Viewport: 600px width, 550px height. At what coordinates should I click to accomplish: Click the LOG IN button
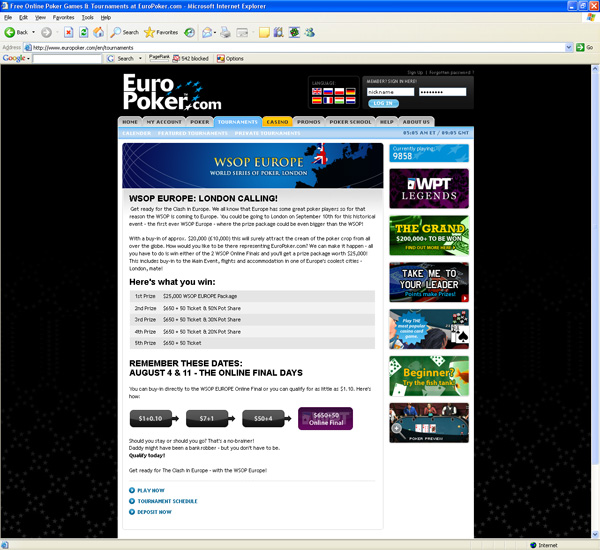click(383, 103)
